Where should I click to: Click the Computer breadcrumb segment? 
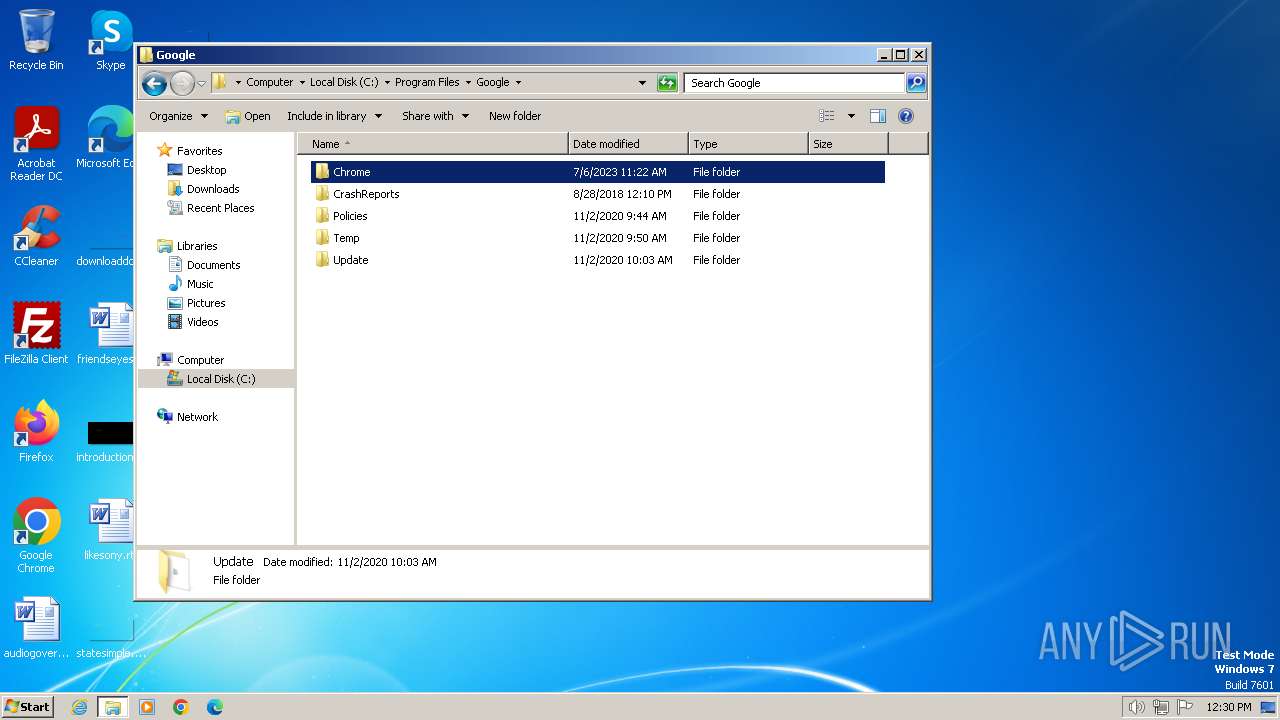click(x=270, y=83)
